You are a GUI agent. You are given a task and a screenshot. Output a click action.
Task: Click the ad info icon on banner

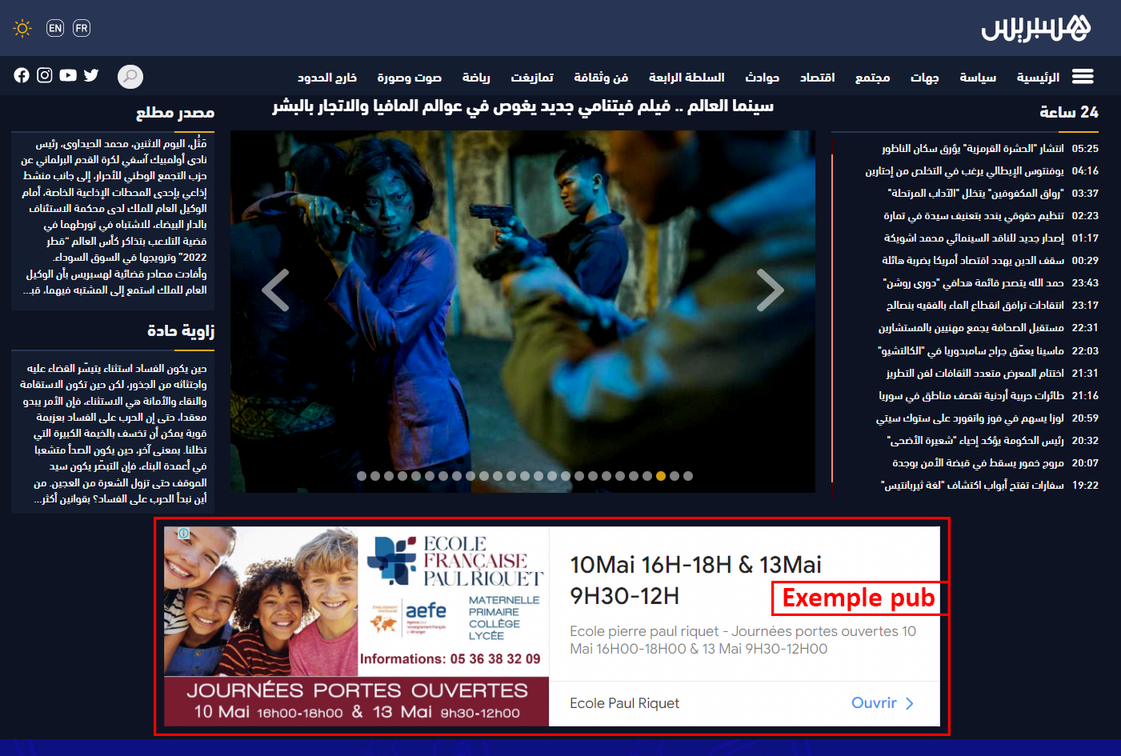coord(184,534)
